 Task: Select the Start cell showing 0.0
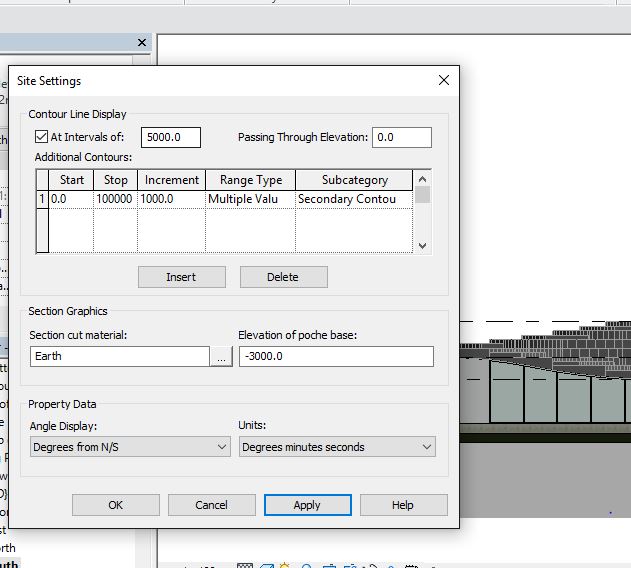(71, 199)
